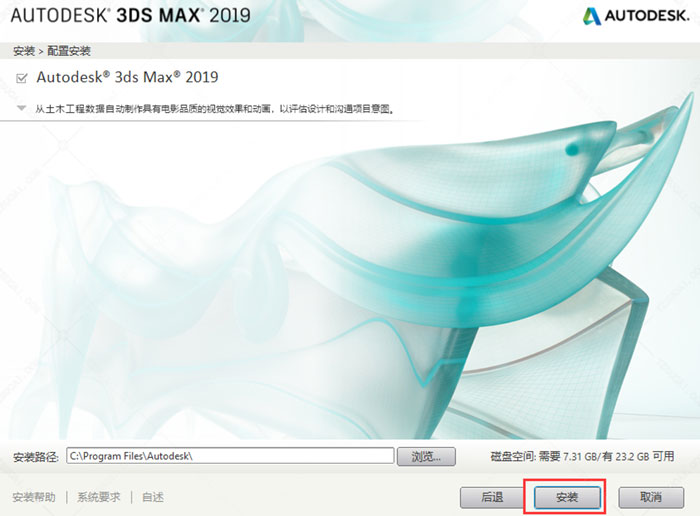This screenshot has height=516, width=700.
Task: Click the 从土木工程数据 description text
Action: 215,108
